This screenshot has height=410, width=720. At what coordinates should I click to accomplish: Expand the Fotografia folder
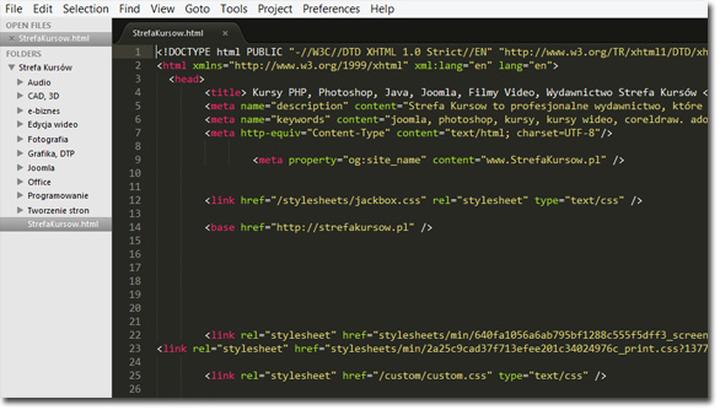tap(20, 139)
